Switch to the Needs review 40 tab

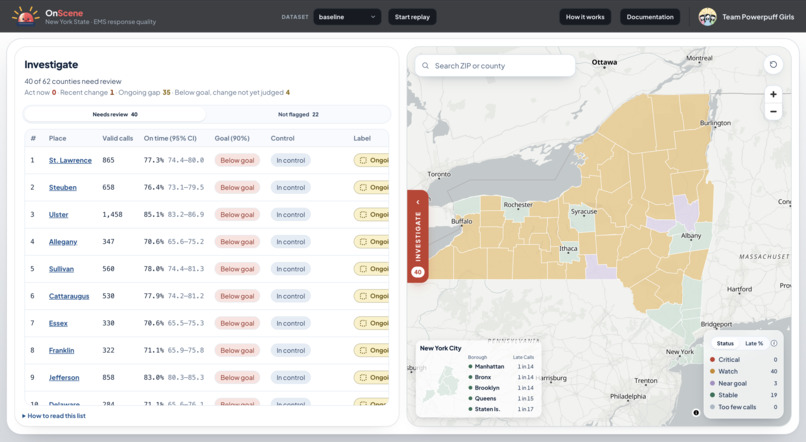[115, 115]
